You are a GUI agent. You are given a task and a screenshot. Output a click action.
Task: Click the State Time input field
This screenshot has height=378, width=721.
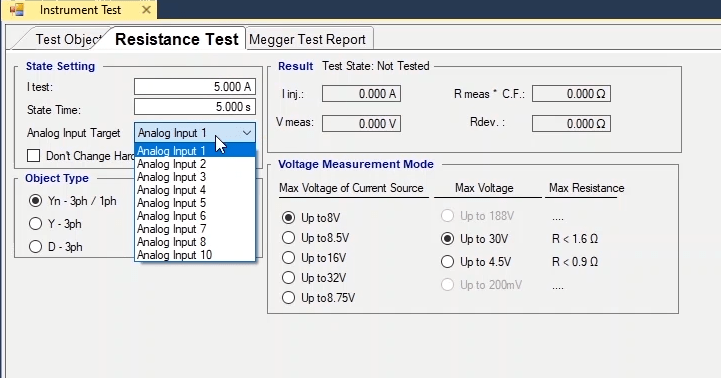click(195, 107)
